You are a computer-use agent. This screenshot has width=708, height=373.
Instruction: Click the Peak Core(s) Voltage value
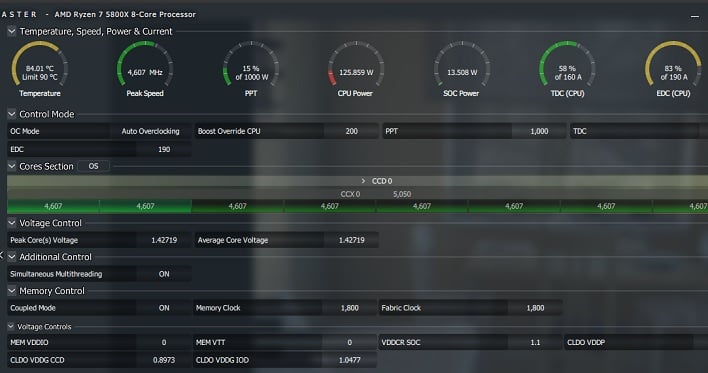[164, 240]
